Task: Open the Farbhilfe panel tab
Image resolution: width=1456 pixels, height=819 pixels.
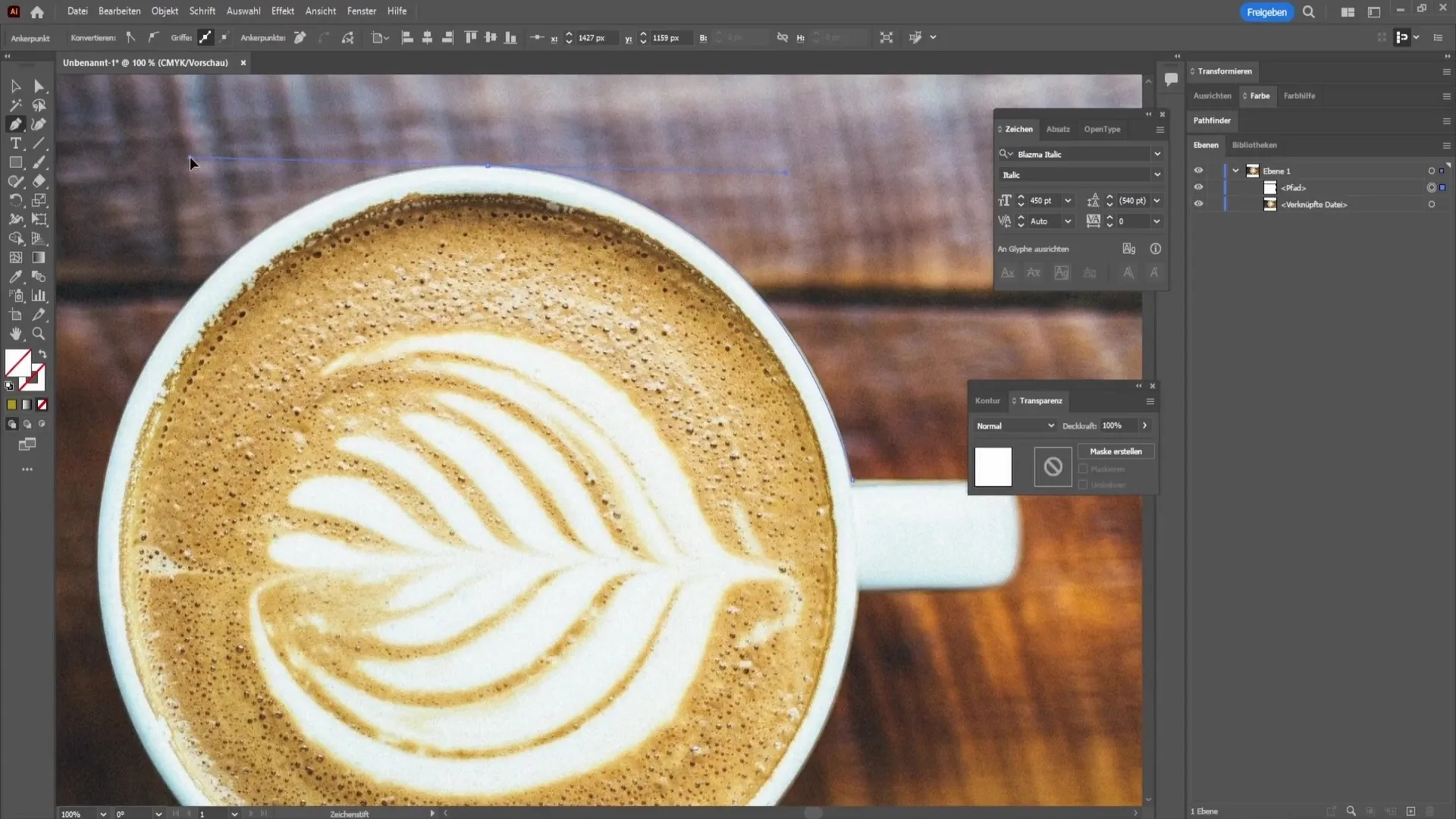Action: click(x=1299, y=96)
